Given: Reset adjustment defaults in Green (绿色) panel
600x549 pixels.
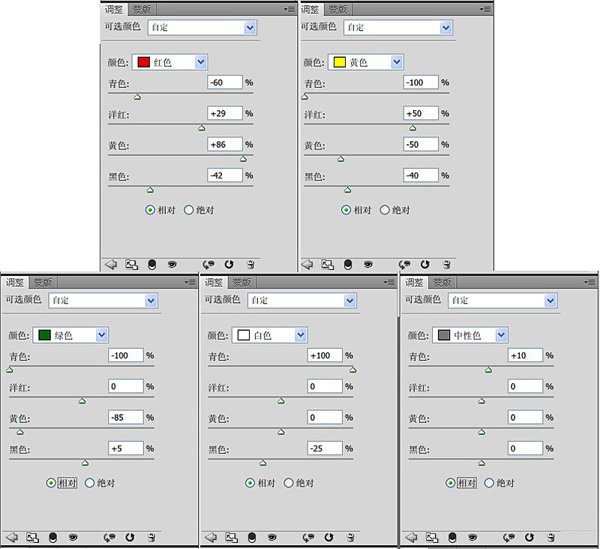Looking at the screenshot, I should (130, 538).
